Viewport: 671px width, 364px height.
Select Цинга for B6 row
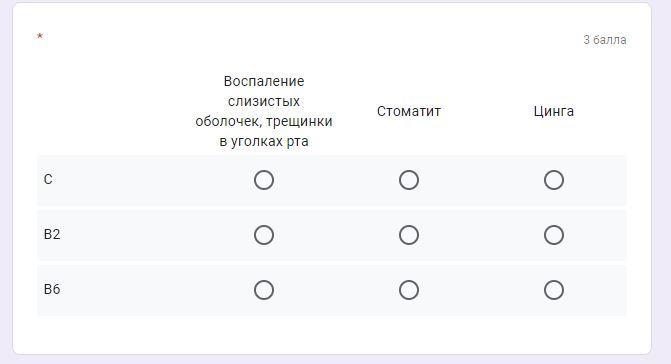coord(554,290)
